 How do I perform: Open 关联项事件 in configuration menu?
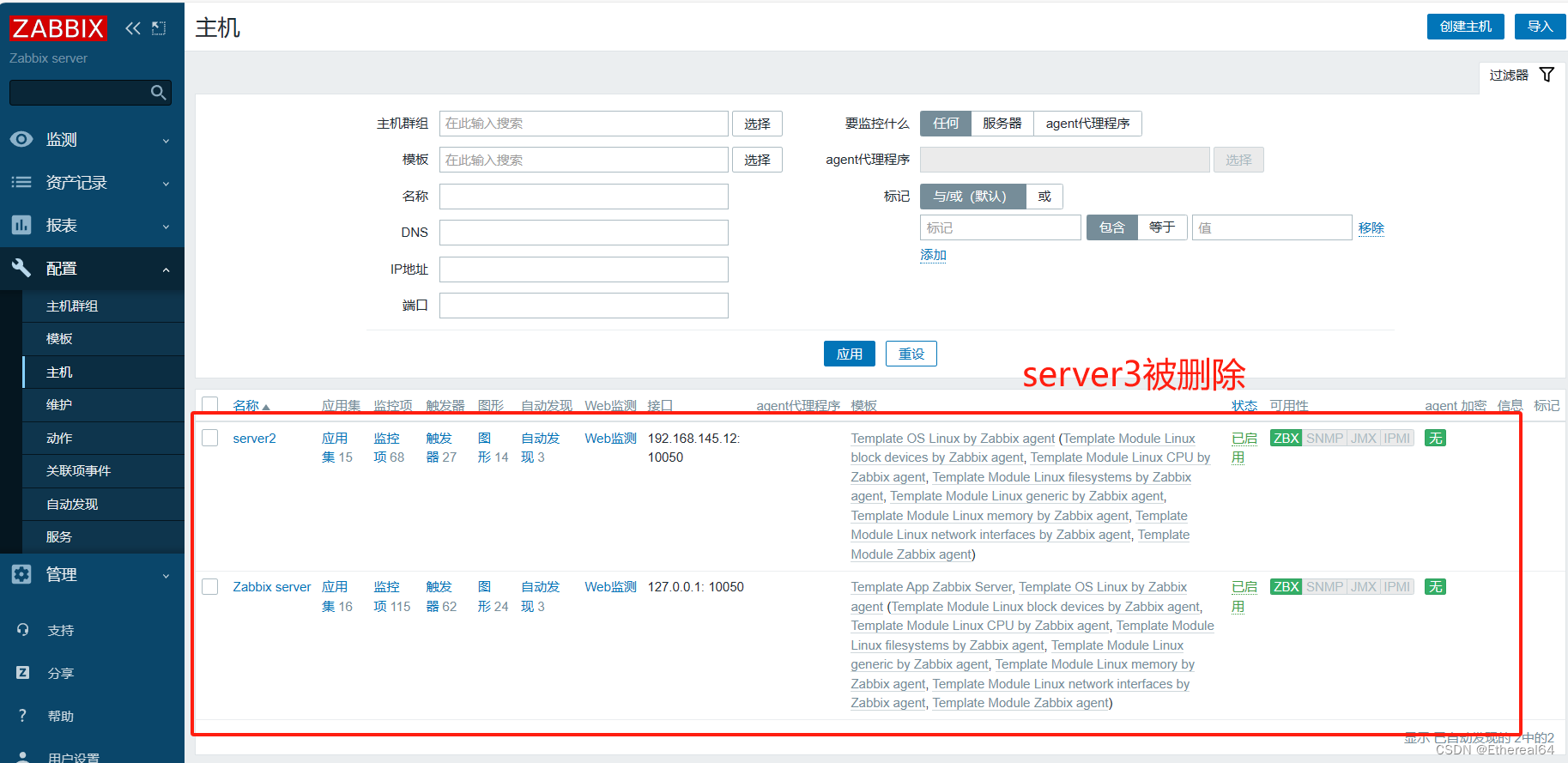point(78,471)
